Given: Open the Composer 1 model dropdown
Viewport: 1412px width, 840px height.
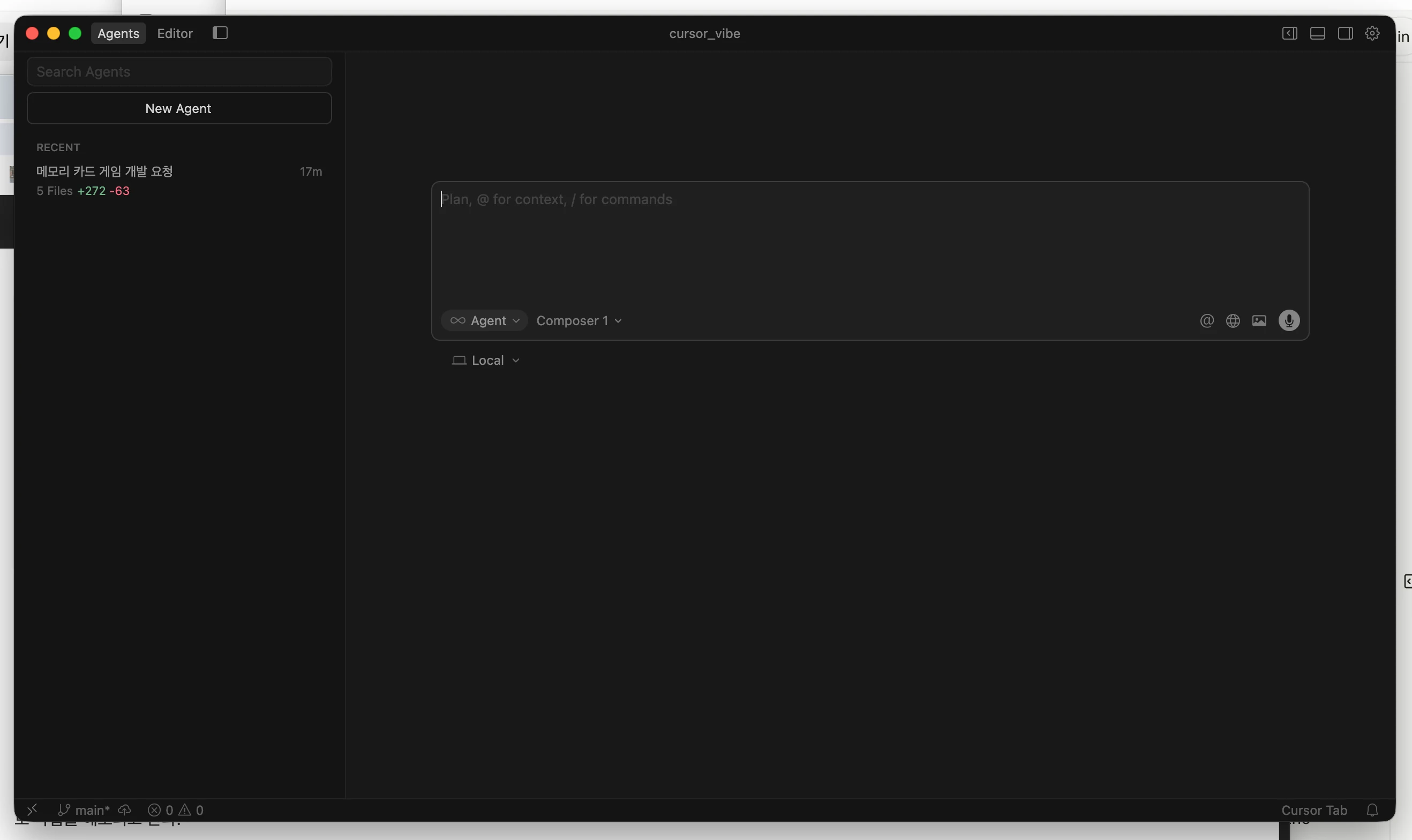Looking at the screenshot, I should (x=579, y=321).
